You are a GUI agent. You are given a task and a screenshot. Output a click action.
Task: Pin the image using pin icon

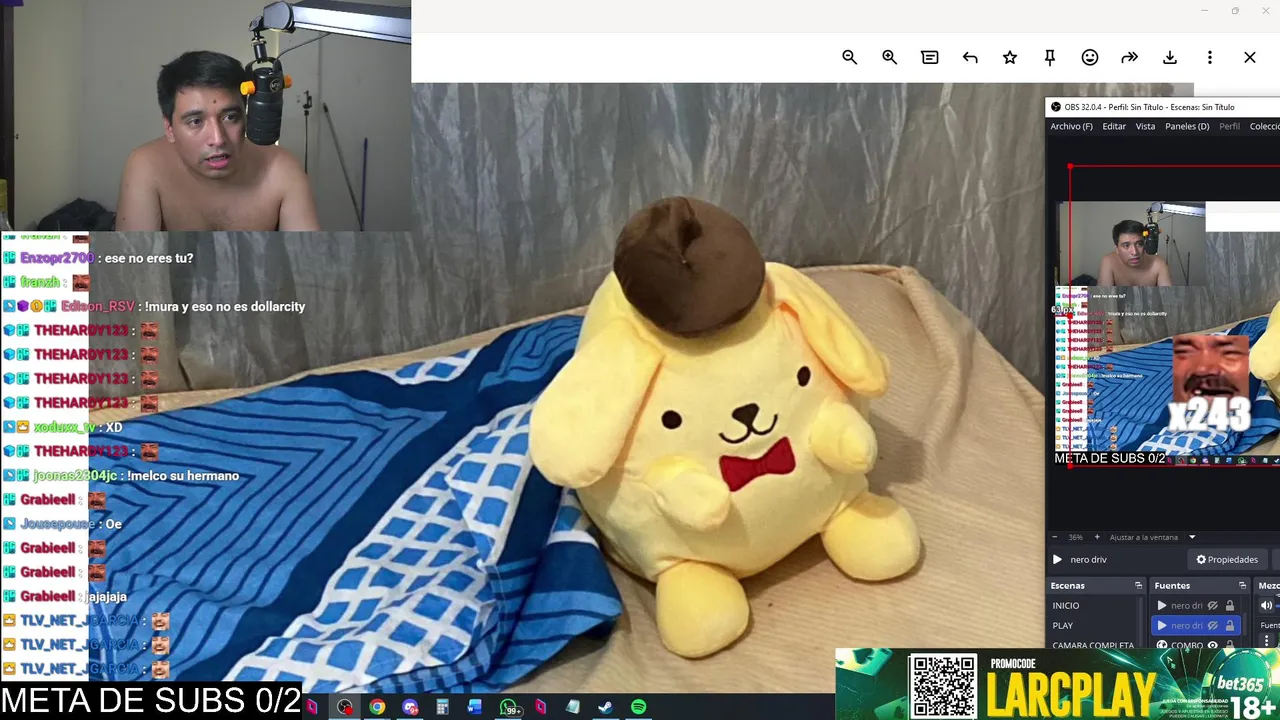(1050, 58)
